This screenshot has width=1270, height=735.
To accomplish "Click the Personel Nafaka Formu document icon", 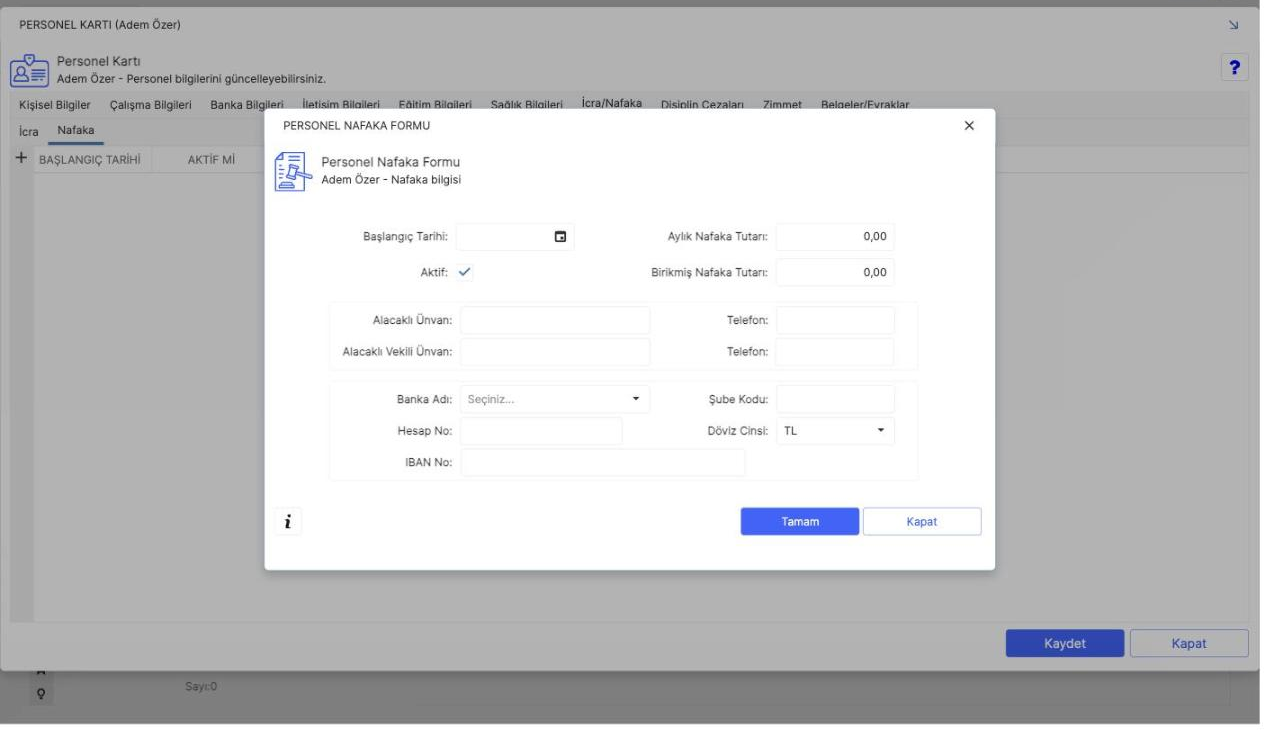I will [292, 172].
